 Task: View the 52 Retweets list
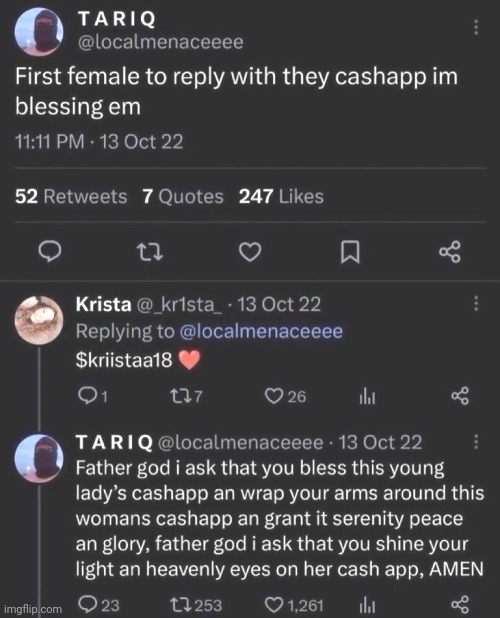click(x=71, y=196)
